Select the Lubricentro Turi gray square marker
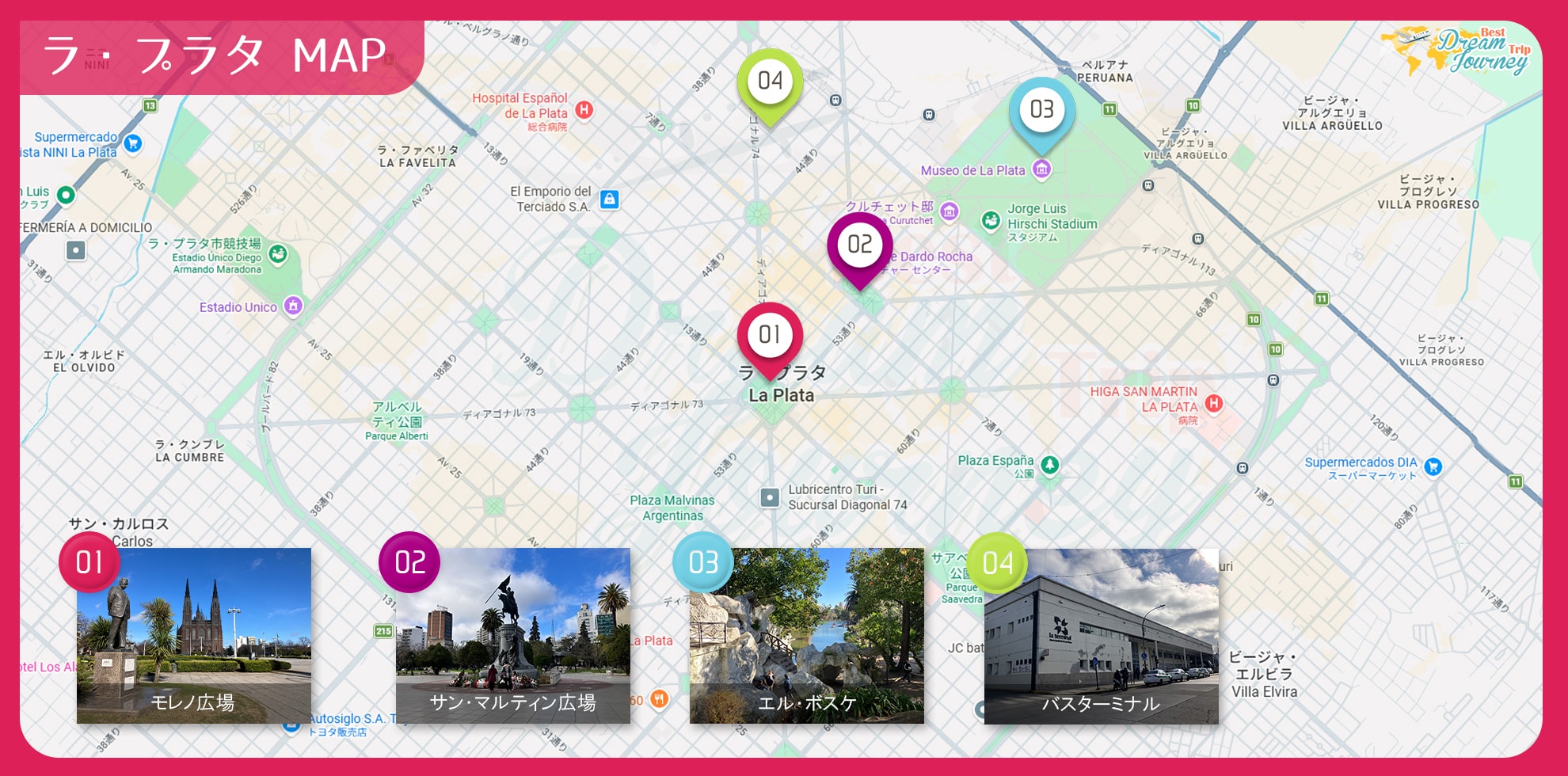 click(769, 497)
